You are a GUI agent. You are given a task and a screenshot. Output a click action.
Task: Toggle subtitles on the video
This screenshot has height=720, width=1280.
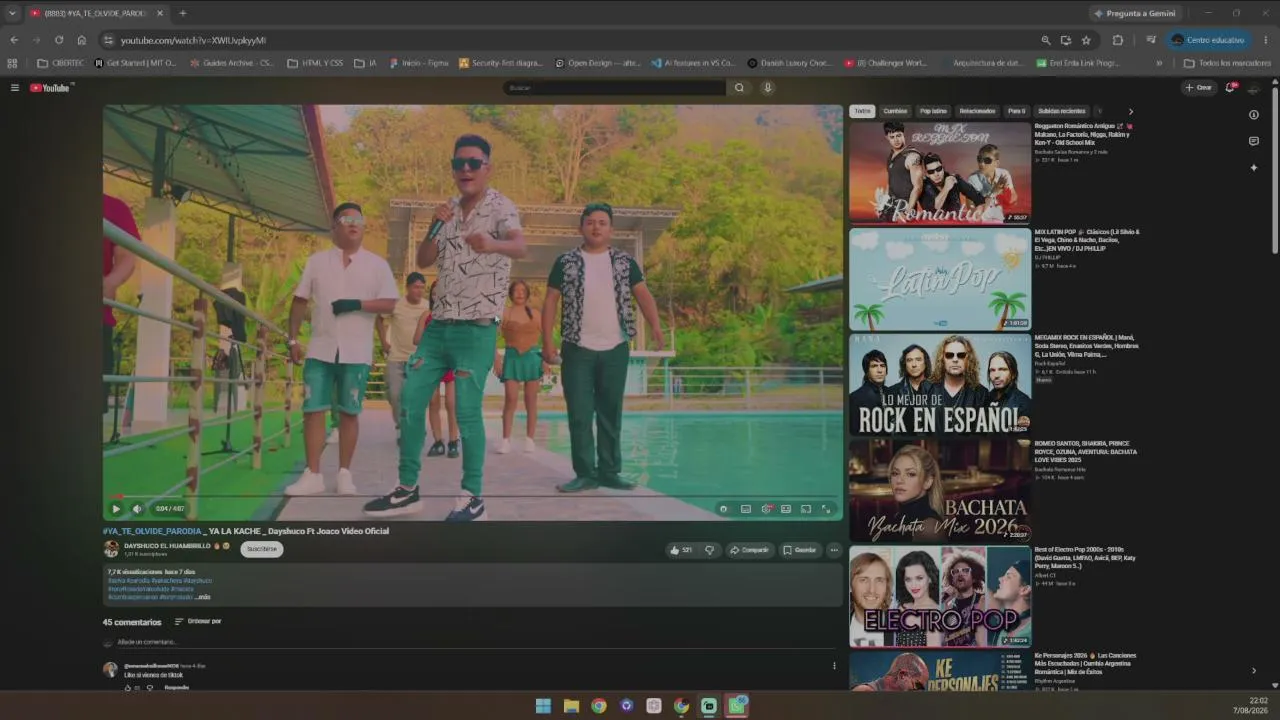745,509
